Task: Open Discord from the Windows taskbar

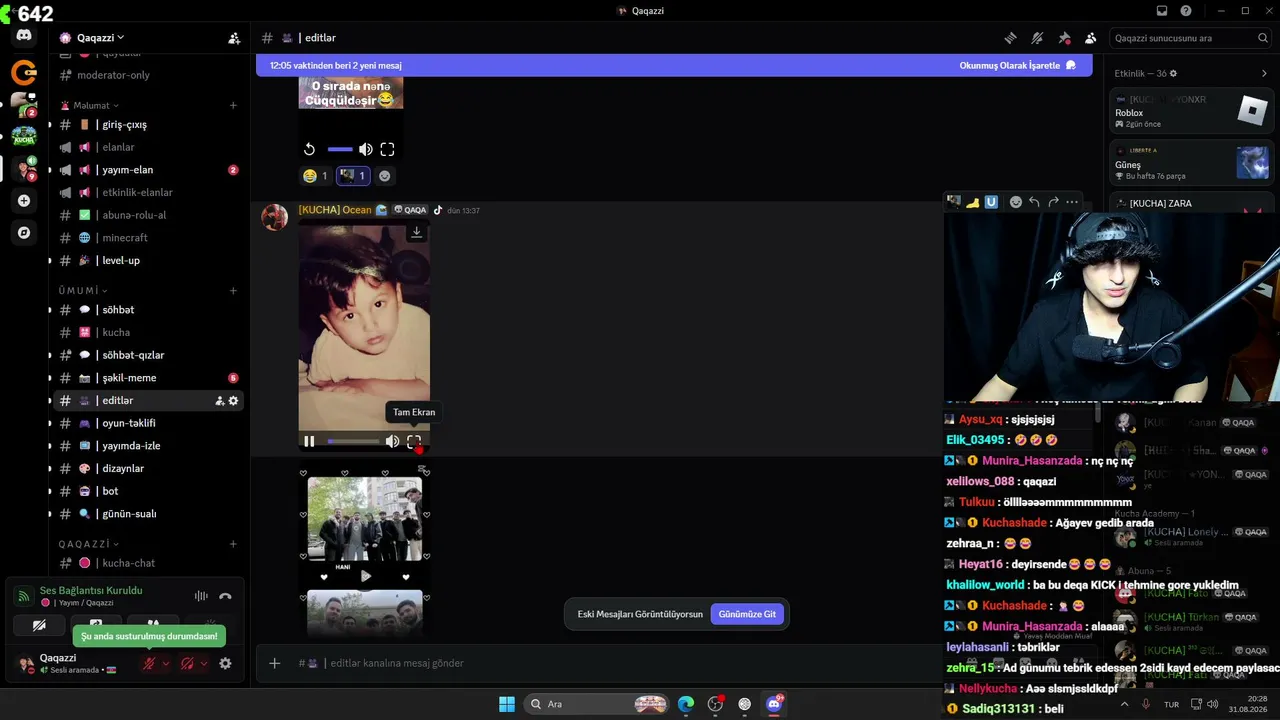Action: 774,704
